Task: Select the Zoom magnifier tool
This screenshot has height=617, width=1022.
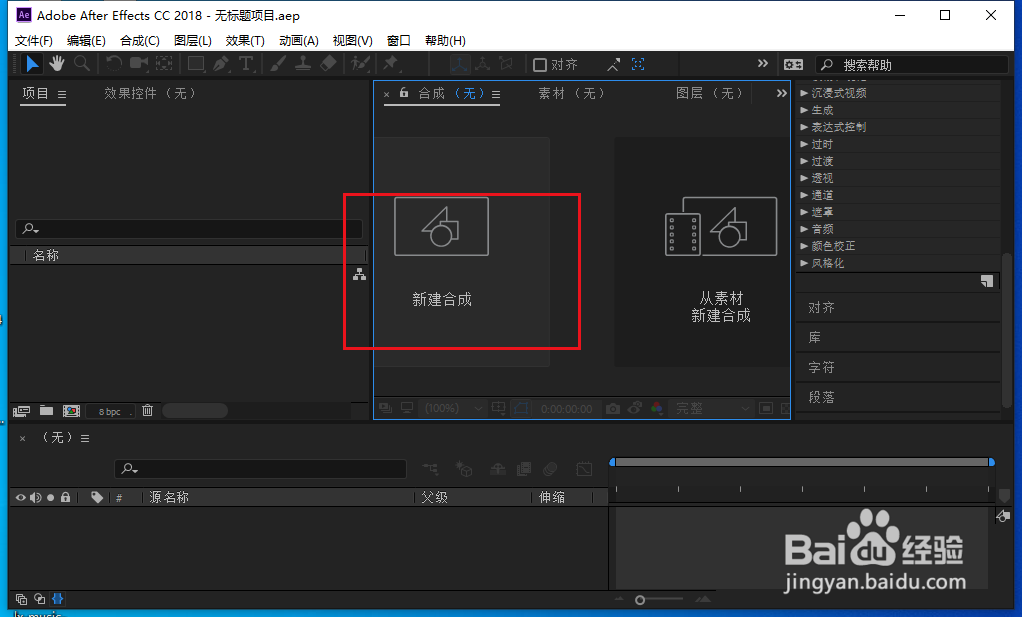Action: (x=81, y=64)
